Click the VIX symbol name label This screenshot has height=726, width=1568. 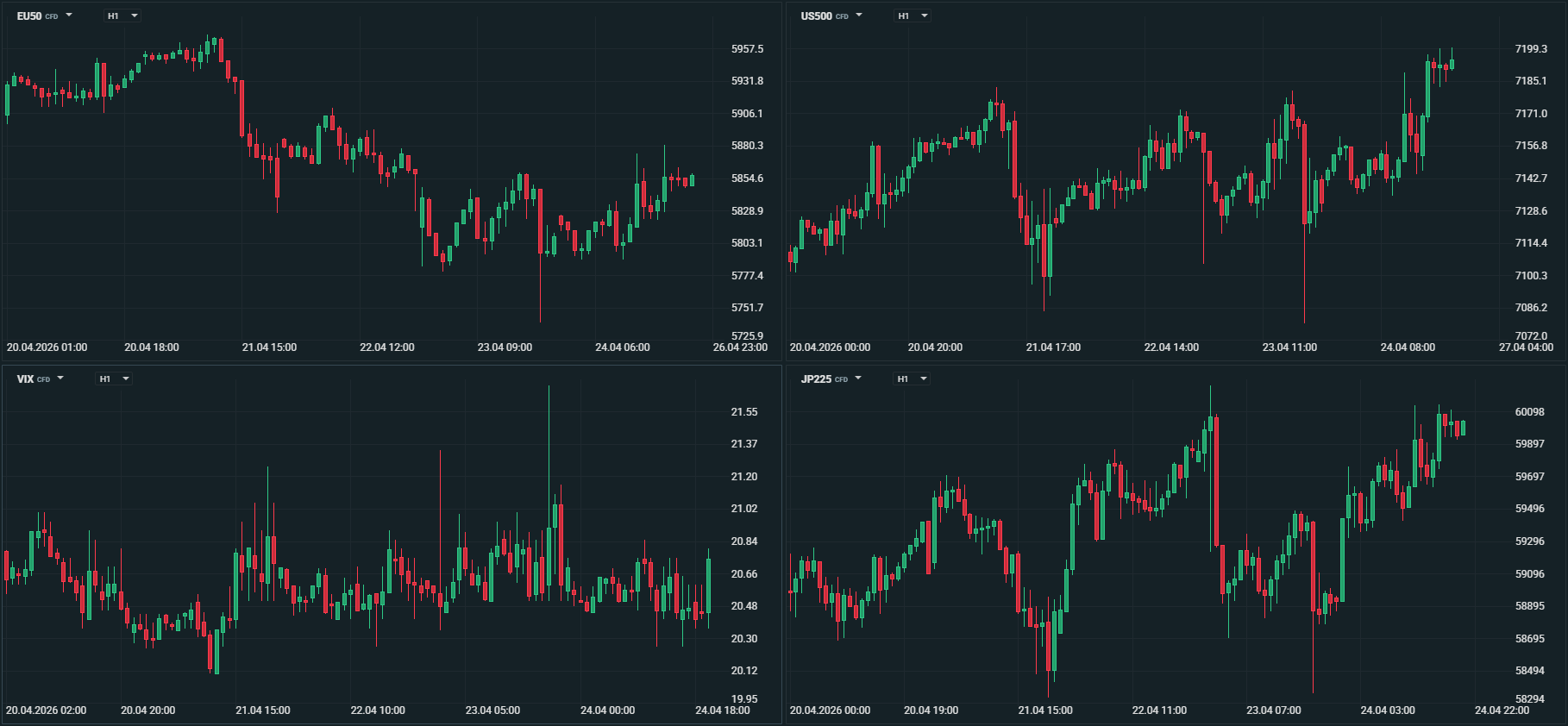click(x=25, y=379)
